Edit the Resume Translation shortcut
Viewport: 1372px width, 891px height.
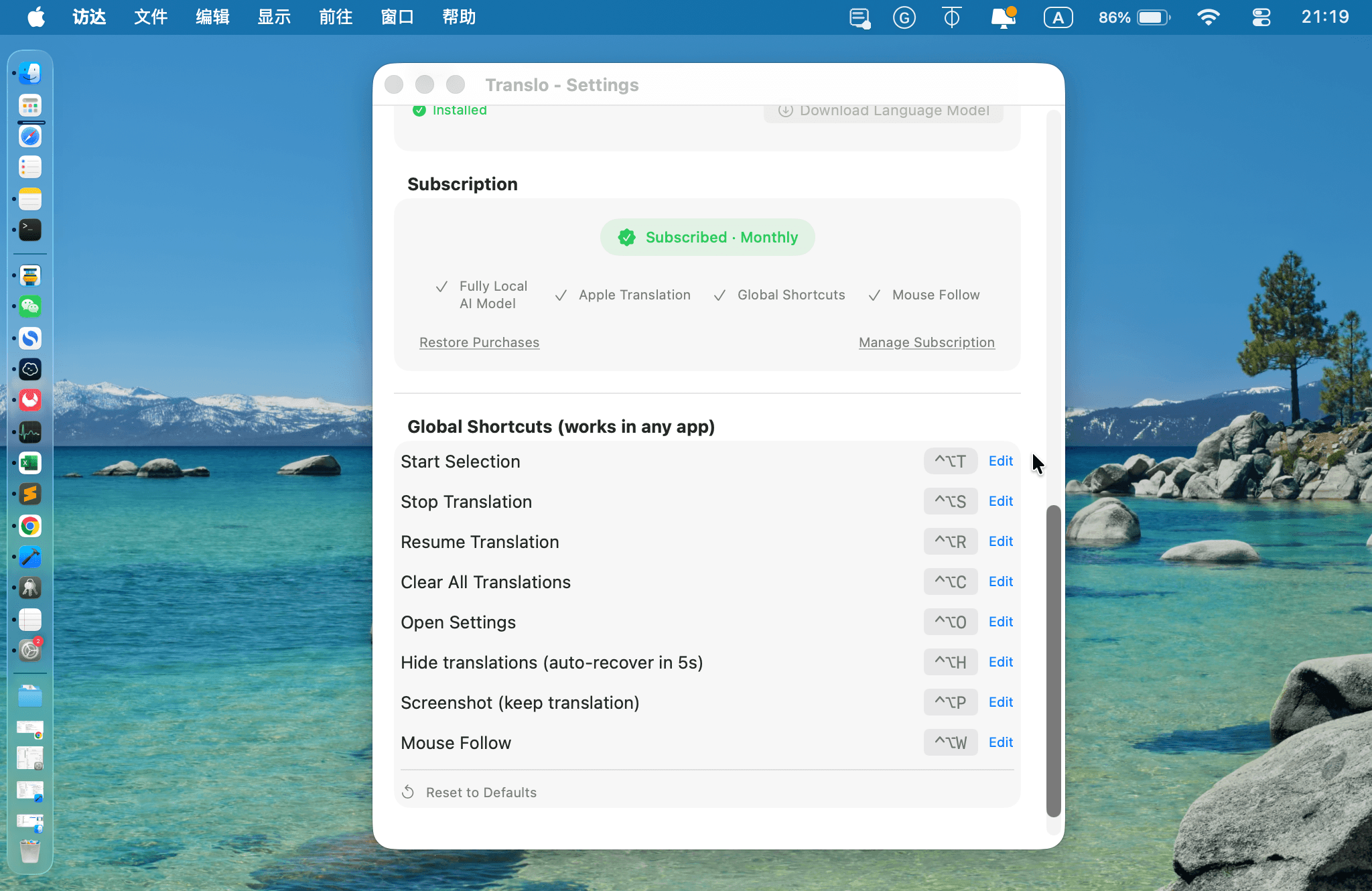[1001, 541]
